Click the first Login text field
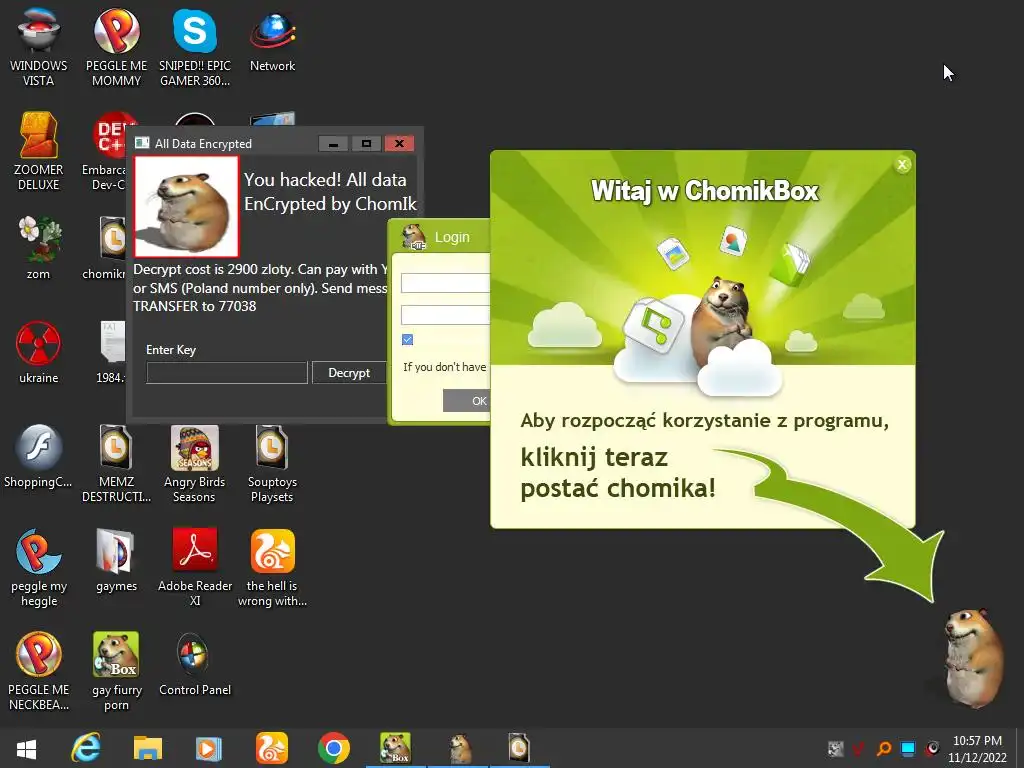 (445, 283)
